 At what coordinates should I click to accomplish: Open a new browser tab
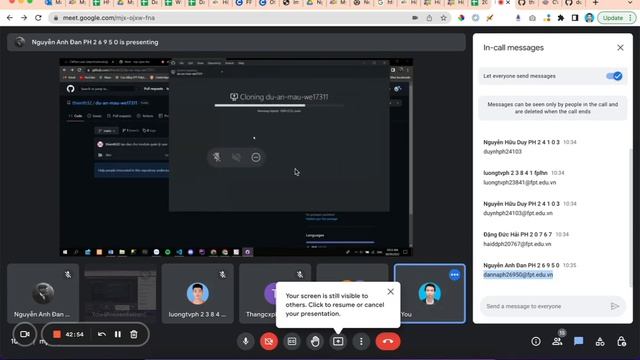[x=596, y=3]
